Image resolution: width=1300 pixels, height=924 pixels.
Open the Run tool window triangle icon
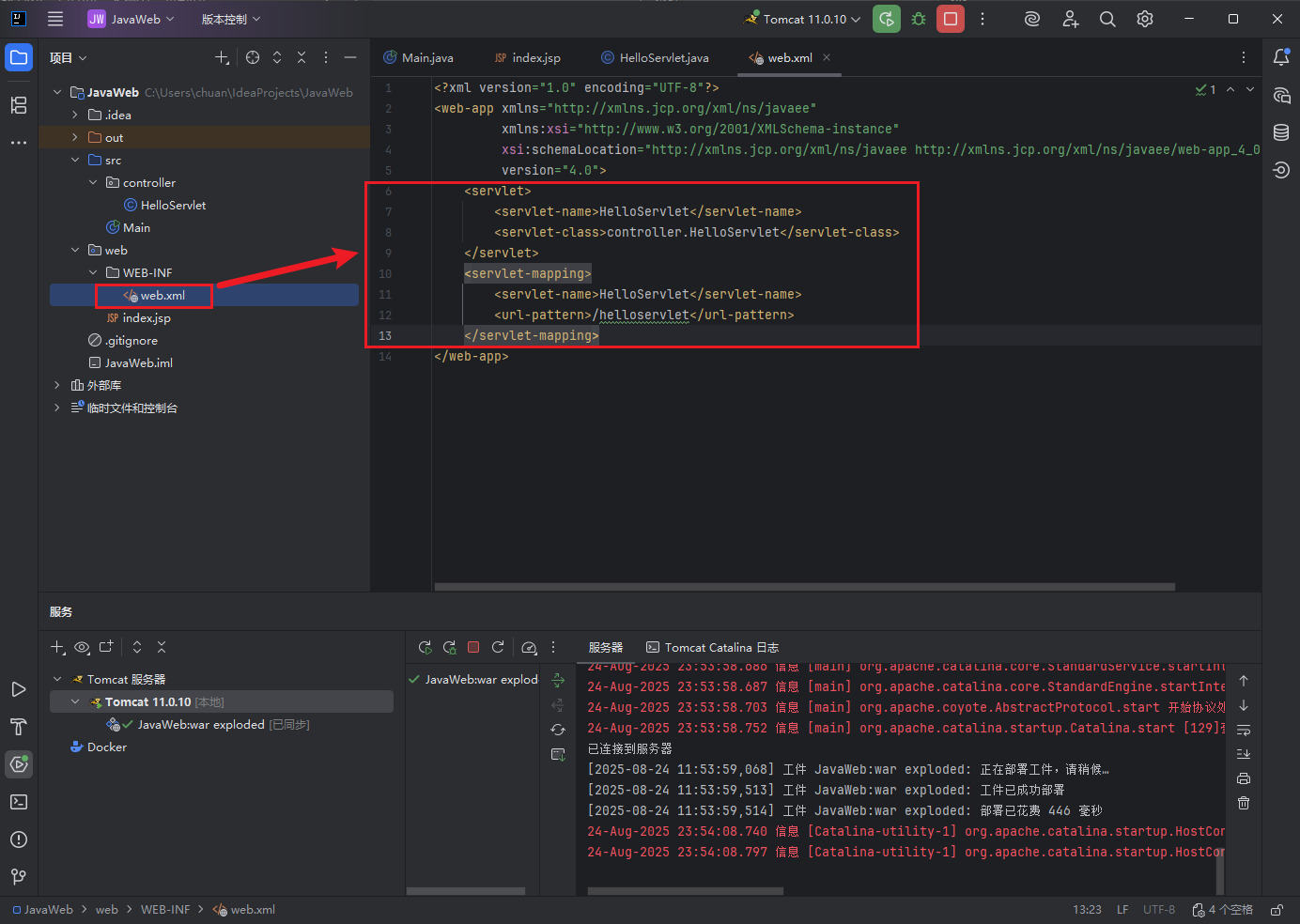coord(19,689)
